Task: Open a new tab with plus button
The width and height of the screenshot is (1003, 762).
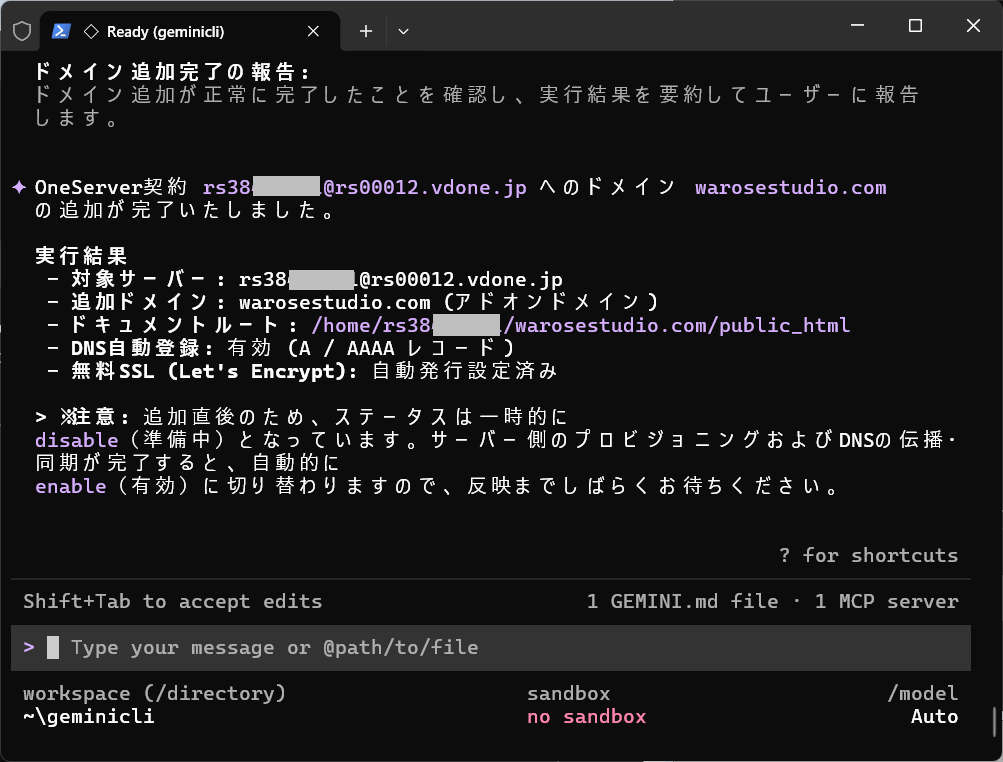Action: coord(365,31)
